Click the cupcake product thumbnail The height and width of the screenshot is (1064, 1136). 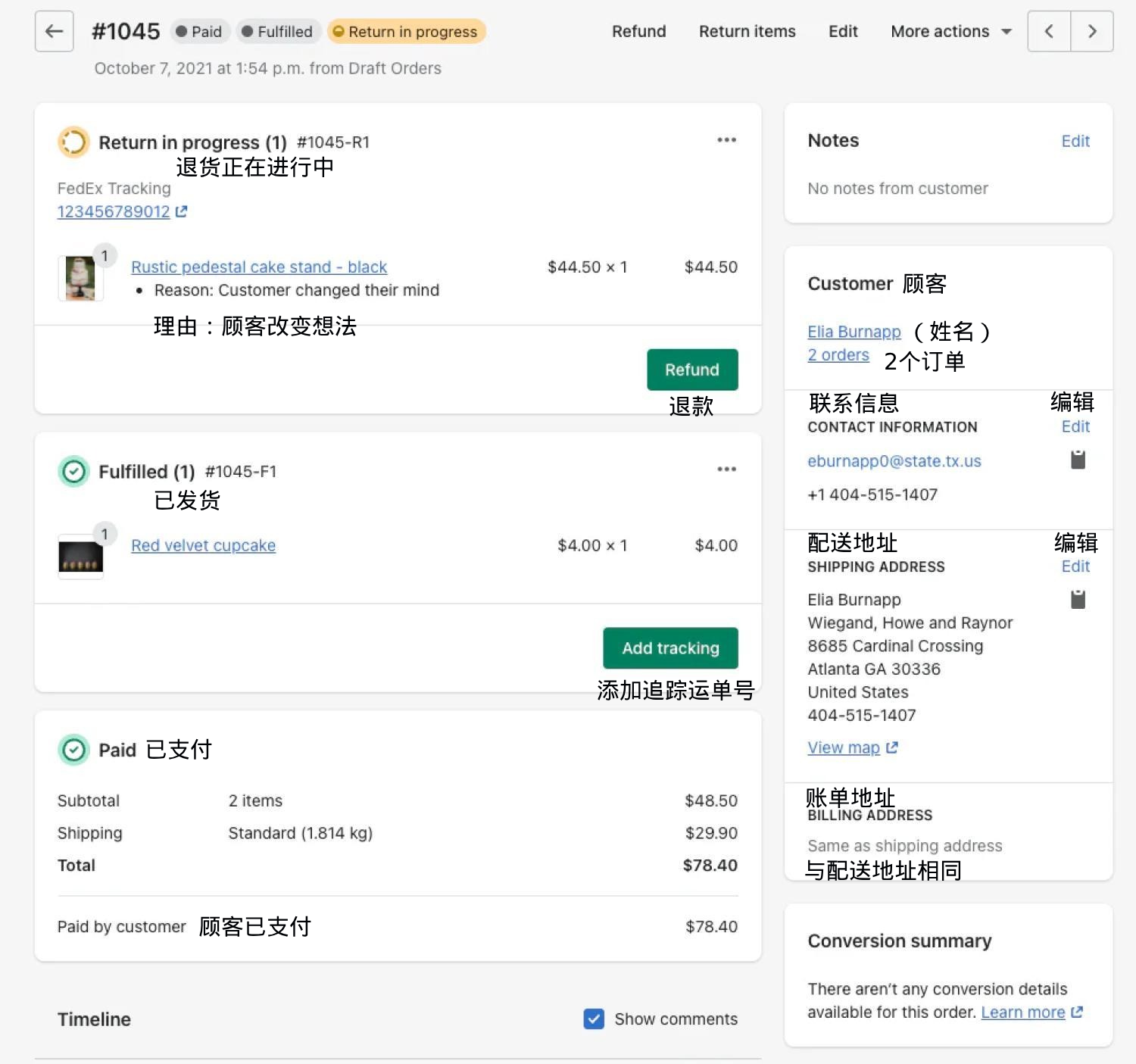click(80, 557)
